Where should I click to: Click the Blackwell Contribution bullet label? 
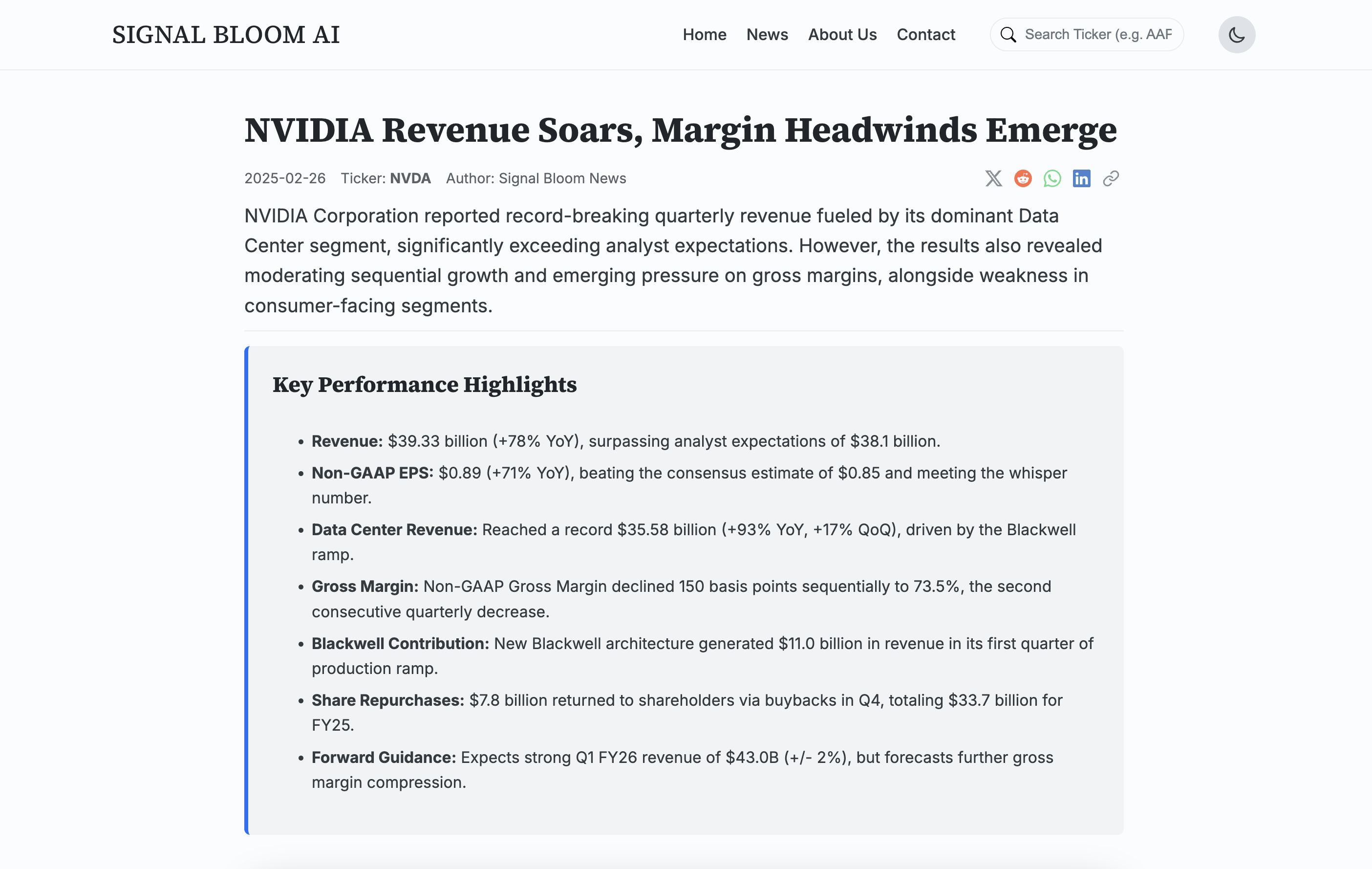[400, 643]
